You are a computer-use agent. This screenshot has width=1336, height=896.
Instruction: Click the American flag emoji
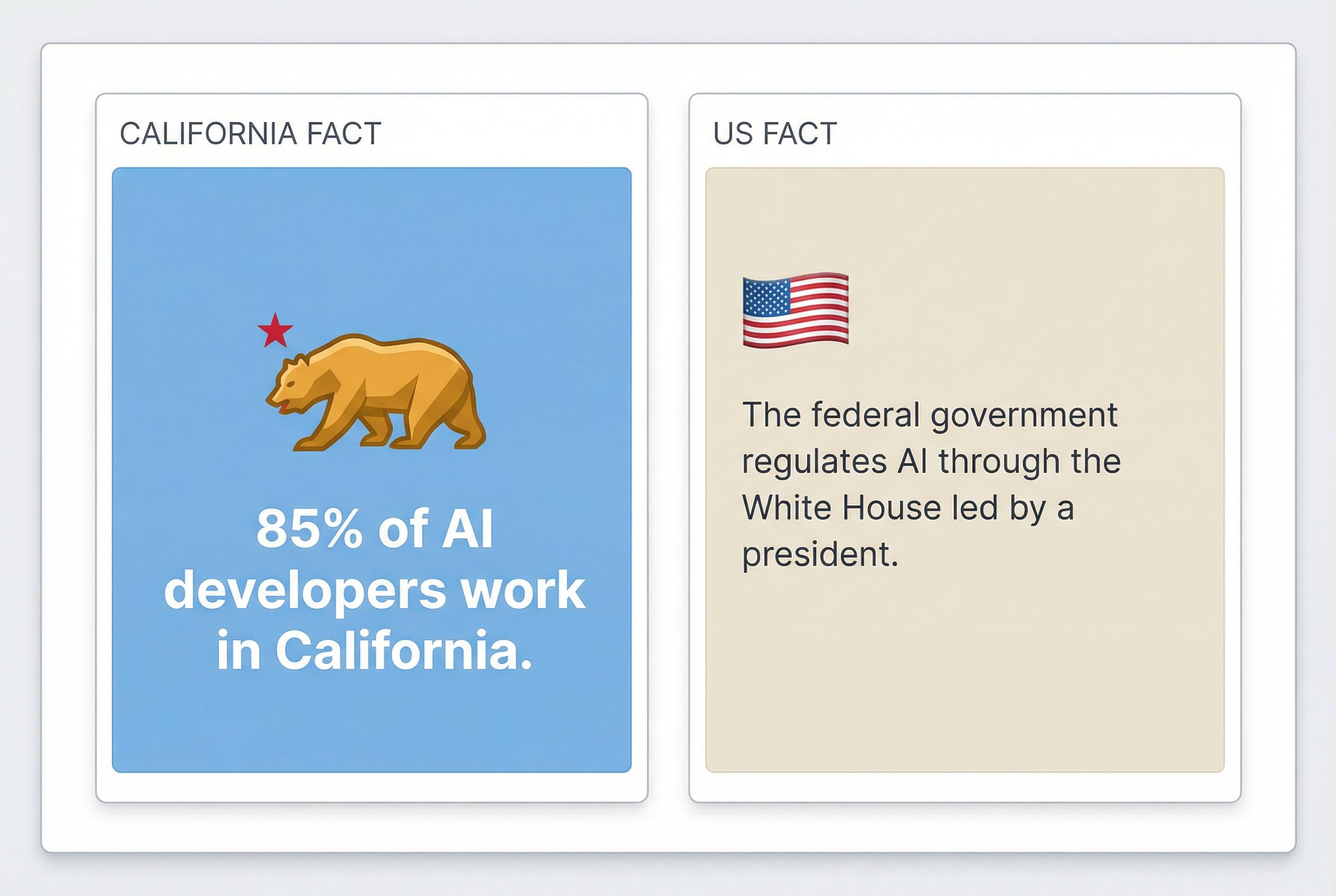click(x=795, y=310)
